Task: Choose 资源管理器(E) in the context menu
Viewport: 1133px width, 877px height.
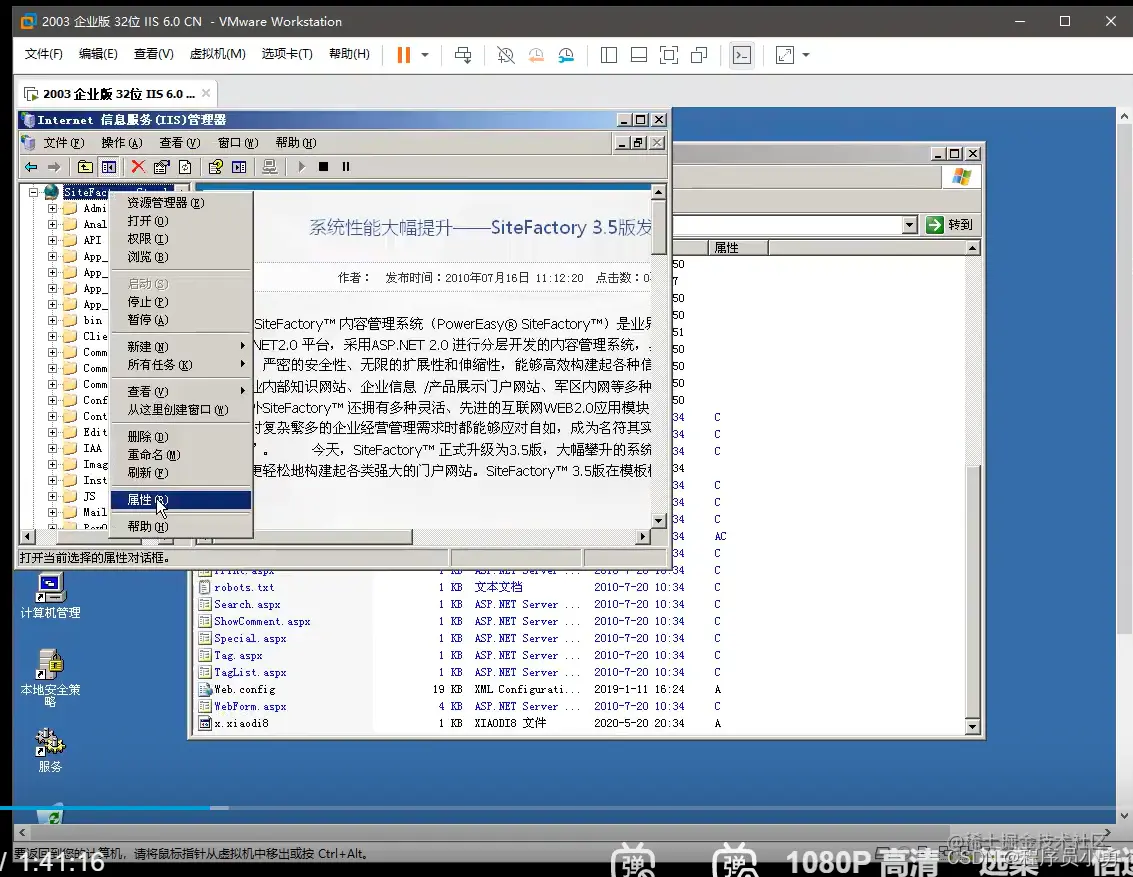Action: pyautogui.click(x=181, y=203)
